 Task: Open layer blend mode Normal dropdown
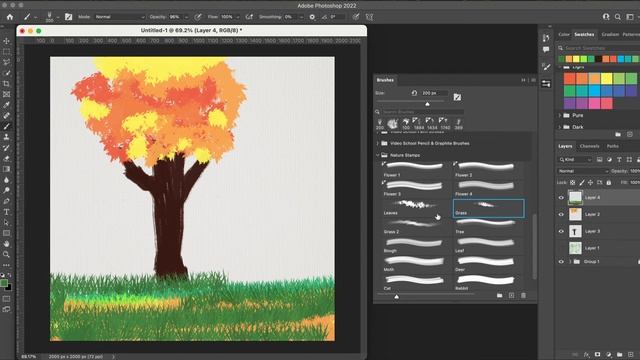pos(583,171)
